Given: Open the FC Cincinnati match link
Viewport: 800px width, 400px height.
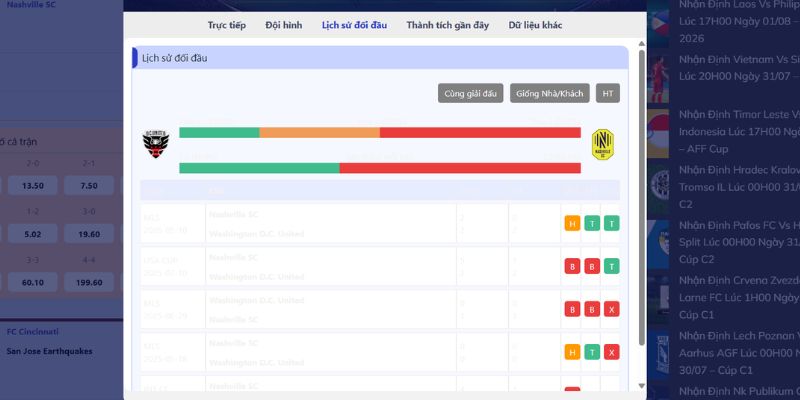Looking at the screenshot, I should click(x=33, y=332).
